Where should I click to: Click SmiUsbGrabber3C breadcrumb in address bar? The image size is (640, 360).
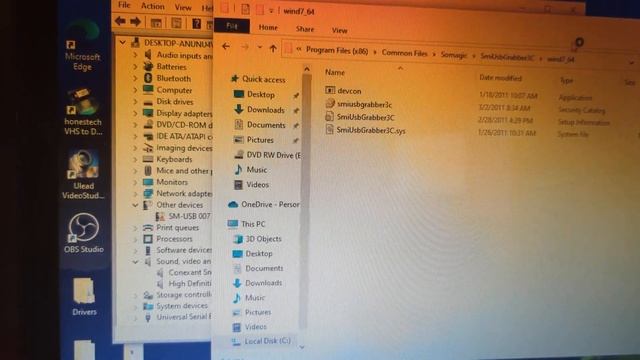pos(507,57)
